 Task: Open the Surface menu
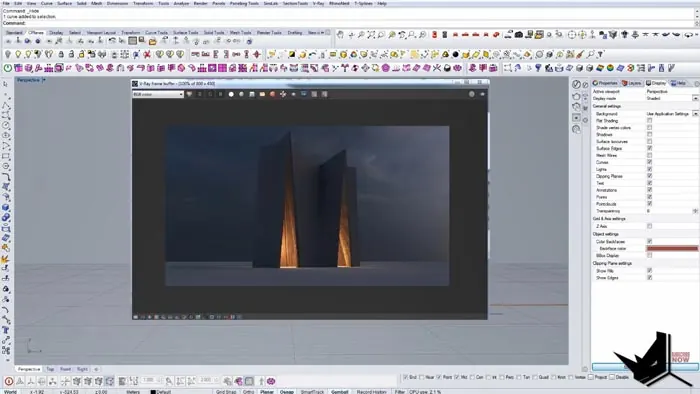point(64,3)
